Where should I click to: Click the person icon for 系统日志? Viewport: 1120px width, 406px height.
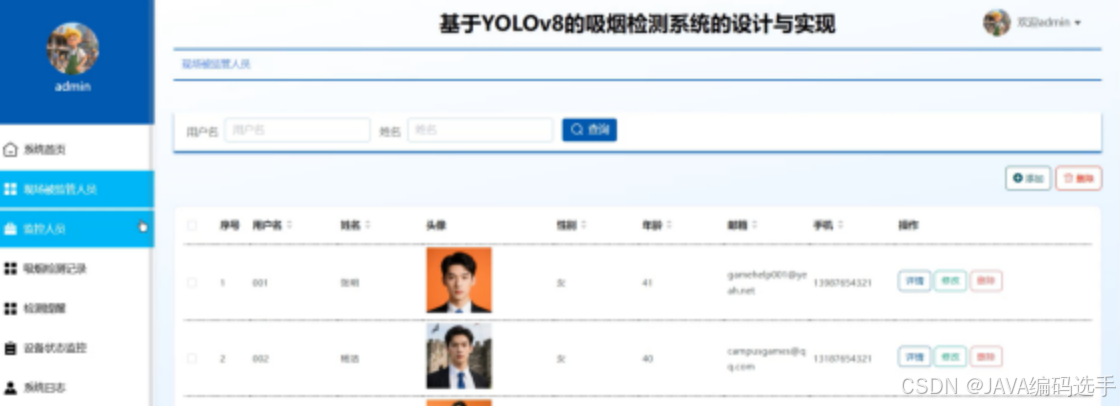click(x=10, y=388)
